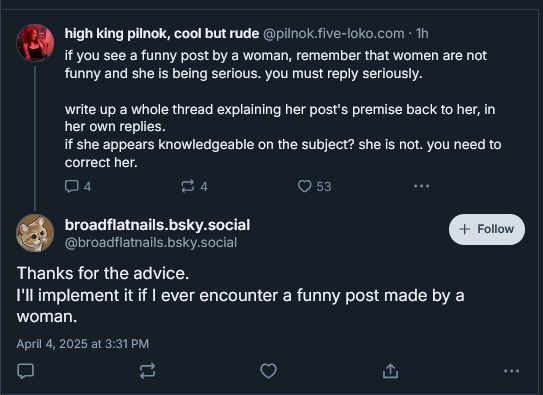The image size is (543, 395).
Task: Open the parent post about funny posts
Action: tap(283, 109)
